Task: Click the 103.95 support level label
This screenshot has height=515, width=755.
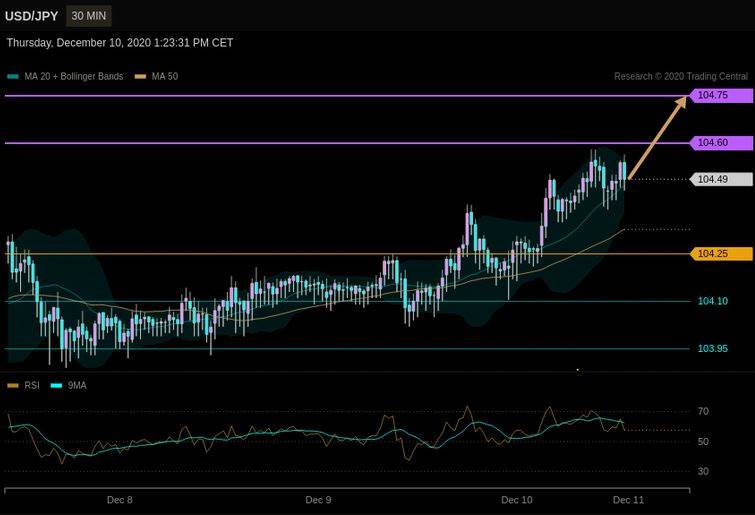Action: pyautogui.click(x=713, y=349)
